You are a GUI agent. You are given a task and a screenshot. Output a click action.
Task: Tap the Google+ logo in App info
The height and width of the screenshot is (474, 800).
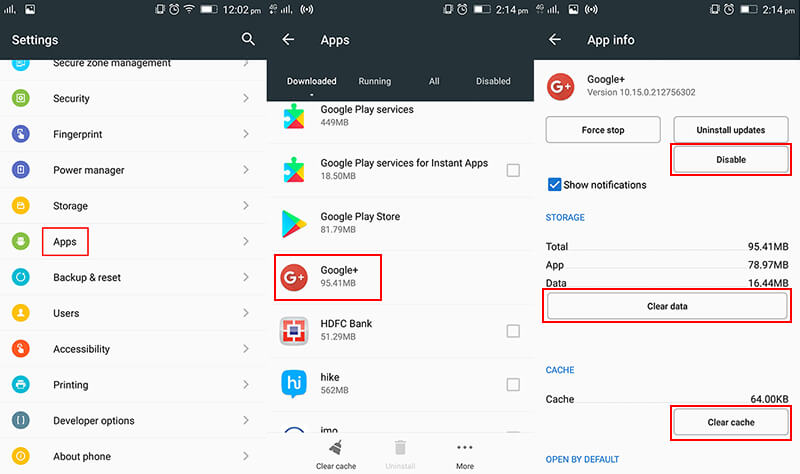pyautogui.click(x=560, y=87)
